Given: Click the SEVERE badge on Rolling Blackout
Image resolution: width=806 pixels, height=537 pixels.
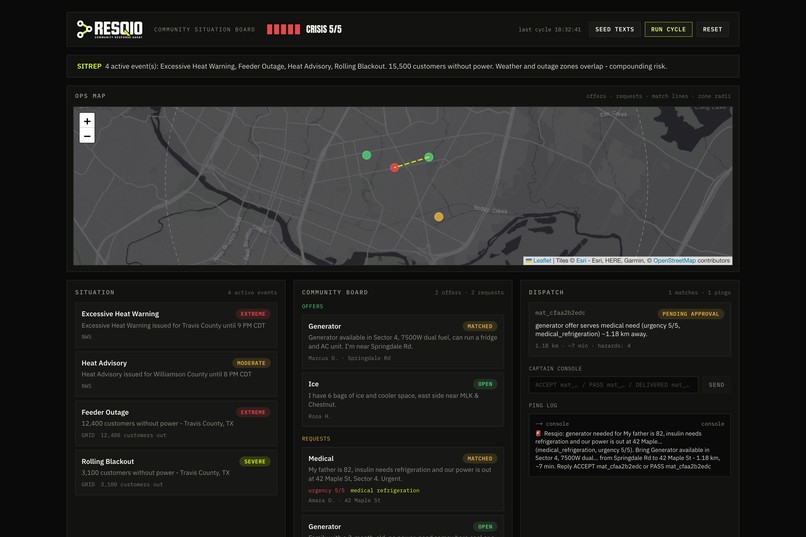Looking at the screenshot, I should [x=254, y=461].
